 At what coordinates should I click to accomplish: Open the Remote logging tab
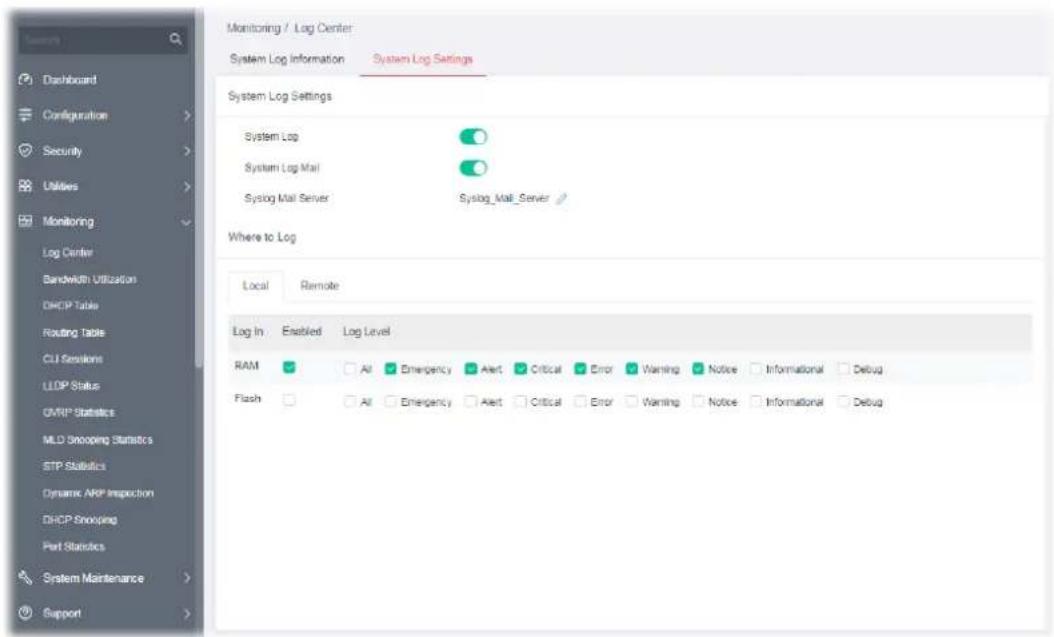319,286
